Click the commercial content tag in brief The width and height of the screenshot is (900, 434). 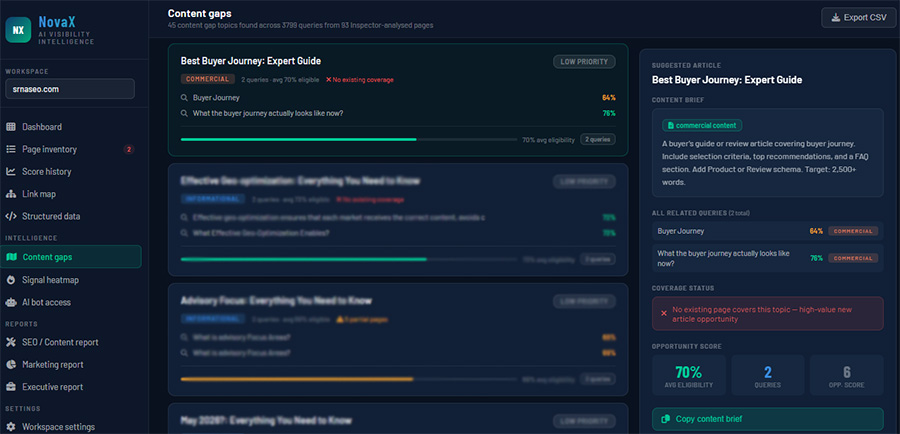(703, 125)
